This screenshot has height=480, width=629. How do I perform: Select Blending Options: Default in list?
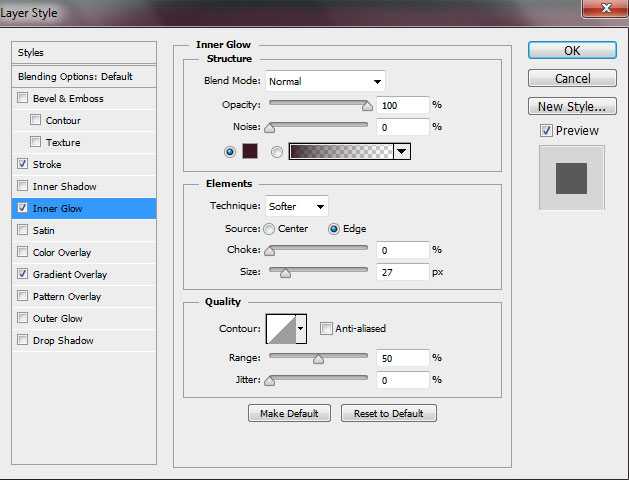[x=75, y=77]
